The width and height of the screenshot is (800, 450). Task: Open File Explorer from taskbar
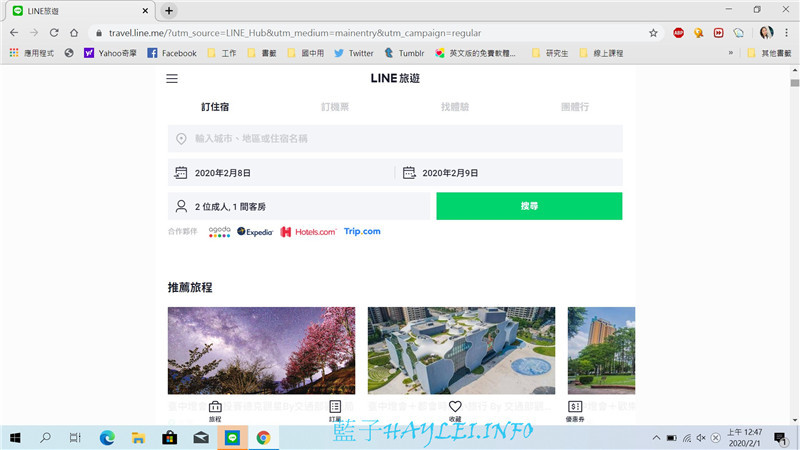pos(138,438)
